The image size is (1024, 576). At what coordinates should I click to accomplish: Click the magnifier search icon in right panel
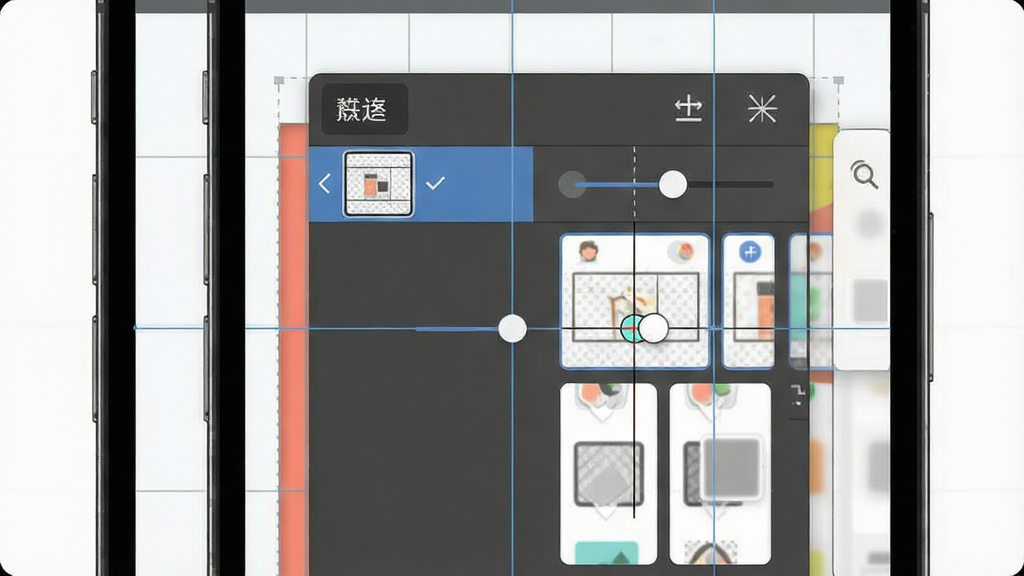[864, 175]
